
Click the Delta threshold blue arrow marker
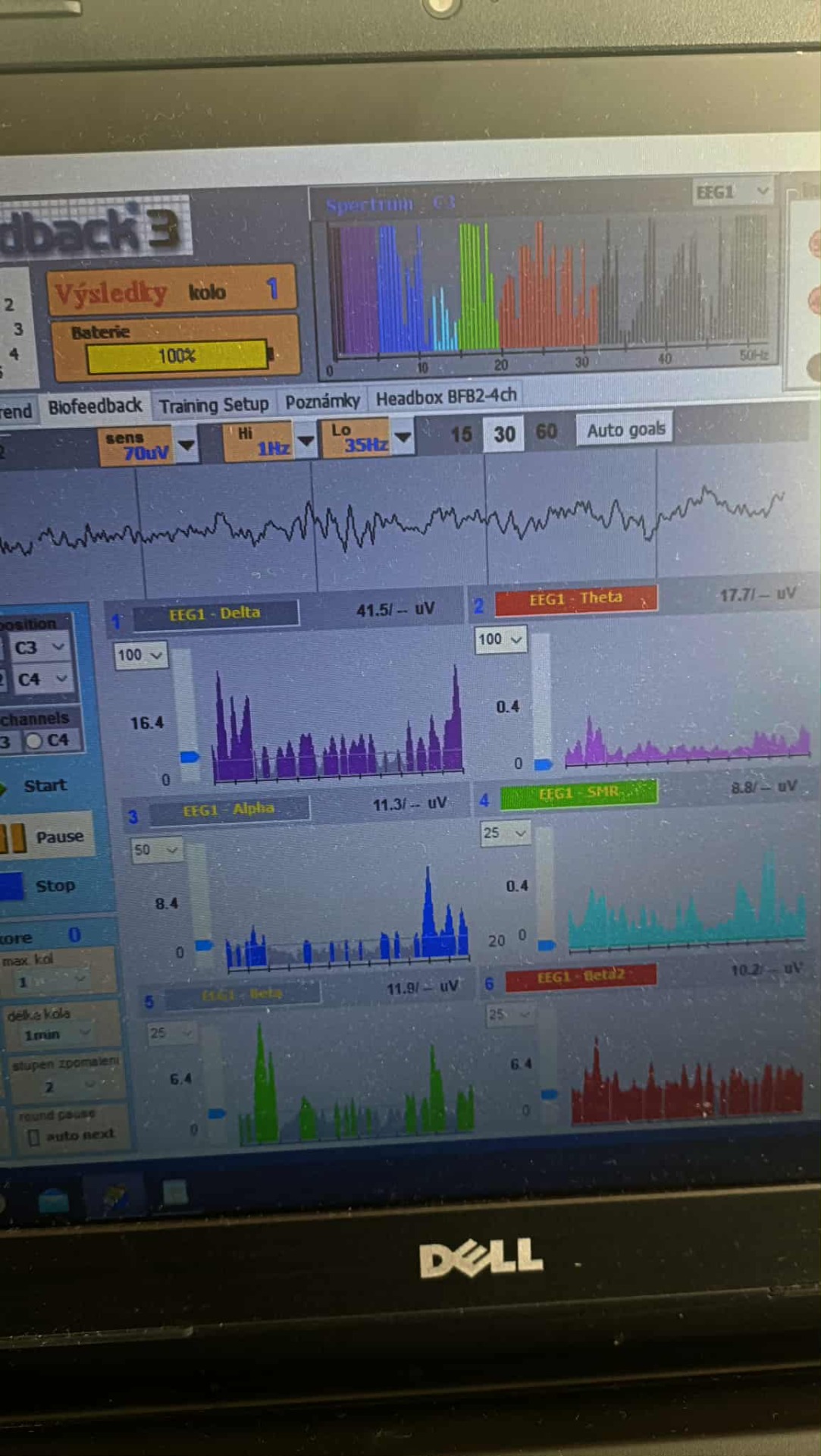tap(189, 756)
